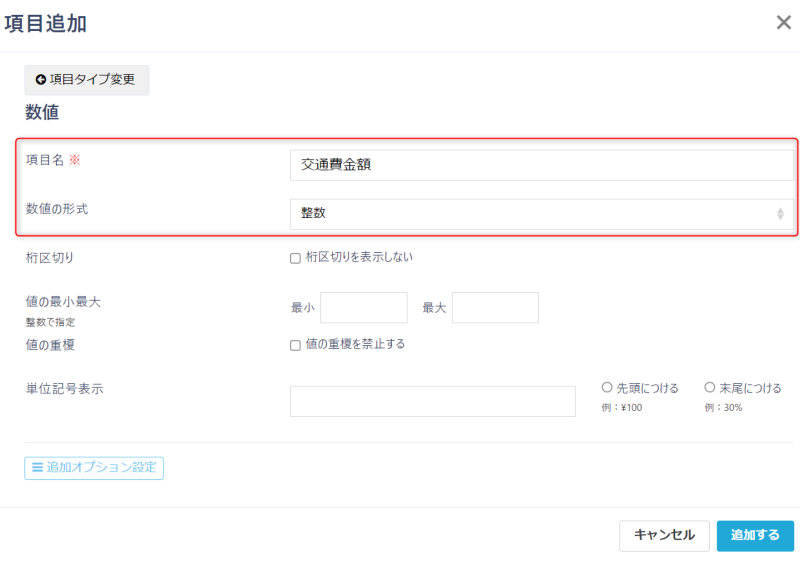Click the up-down arrows in the 整数 selector
The width and height of the screenshot is (800, 562).
click(x=780, y=214)
